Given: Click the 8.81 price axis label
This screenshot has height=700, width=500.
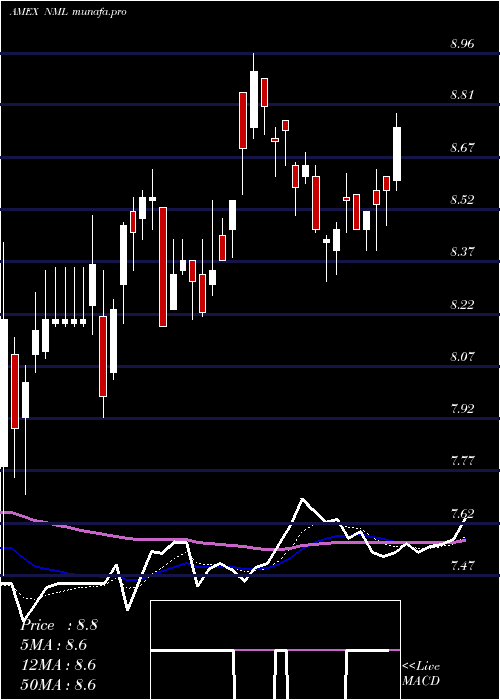Looking at the screenshot, I should click(462, 95).
